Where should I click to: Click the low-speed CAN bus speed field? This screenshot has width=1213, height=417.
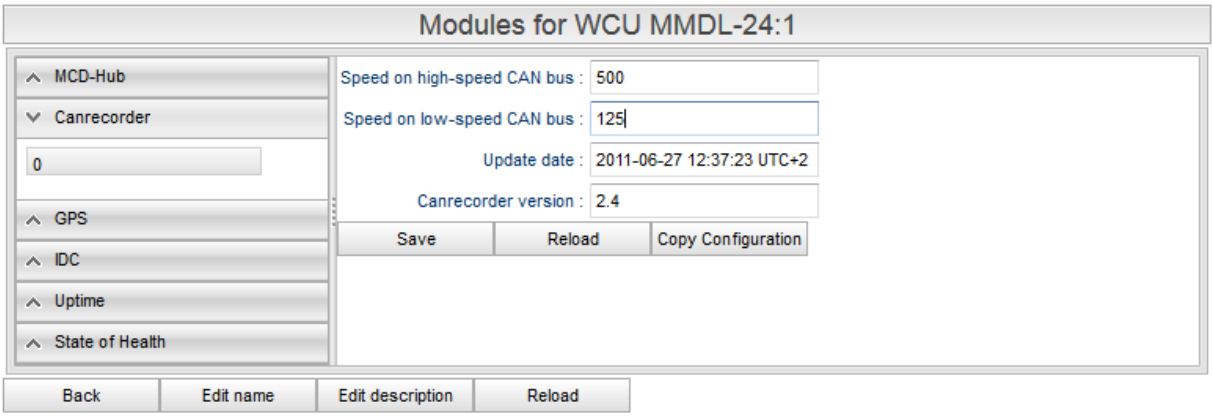tap(704, 118)
